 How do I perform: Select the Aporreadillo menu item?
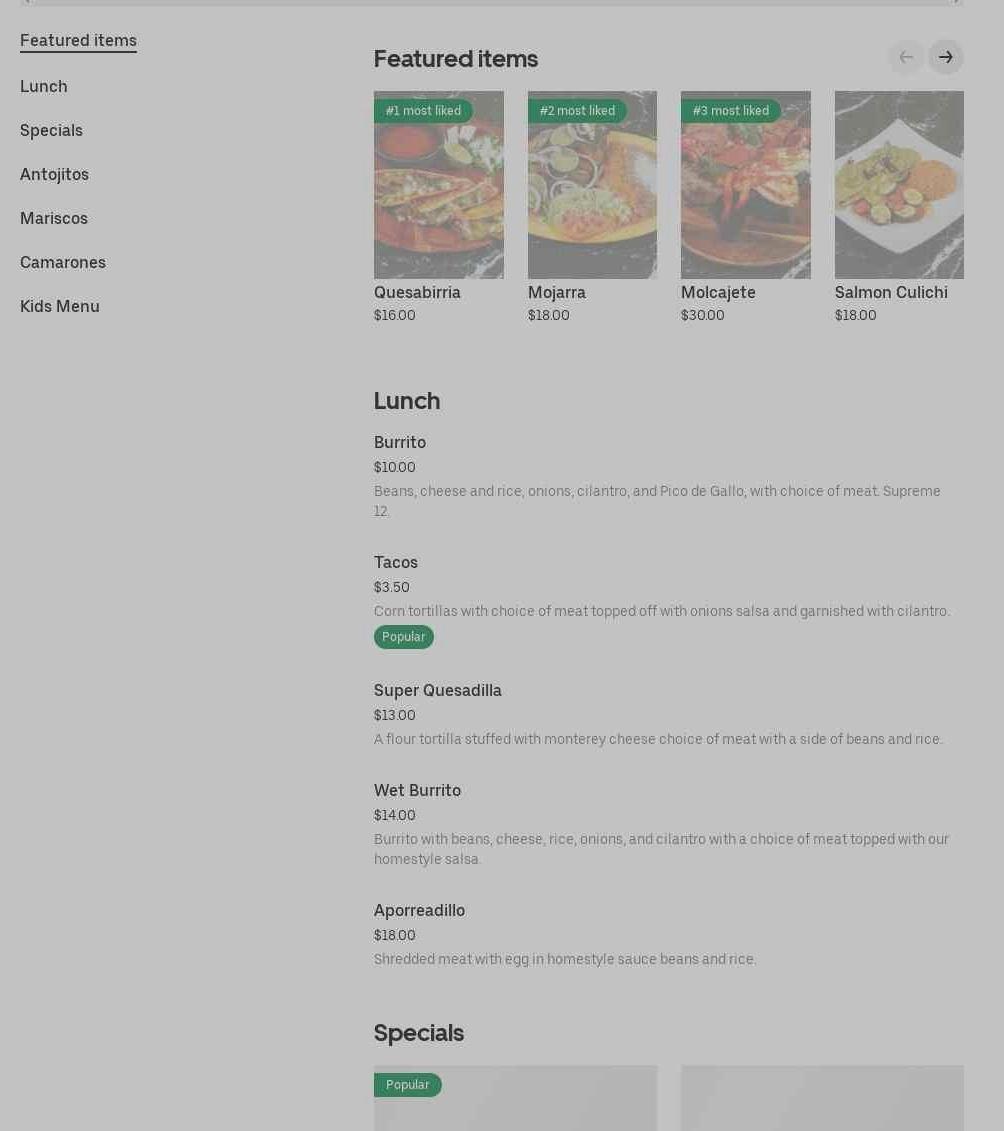click(669, 934)
